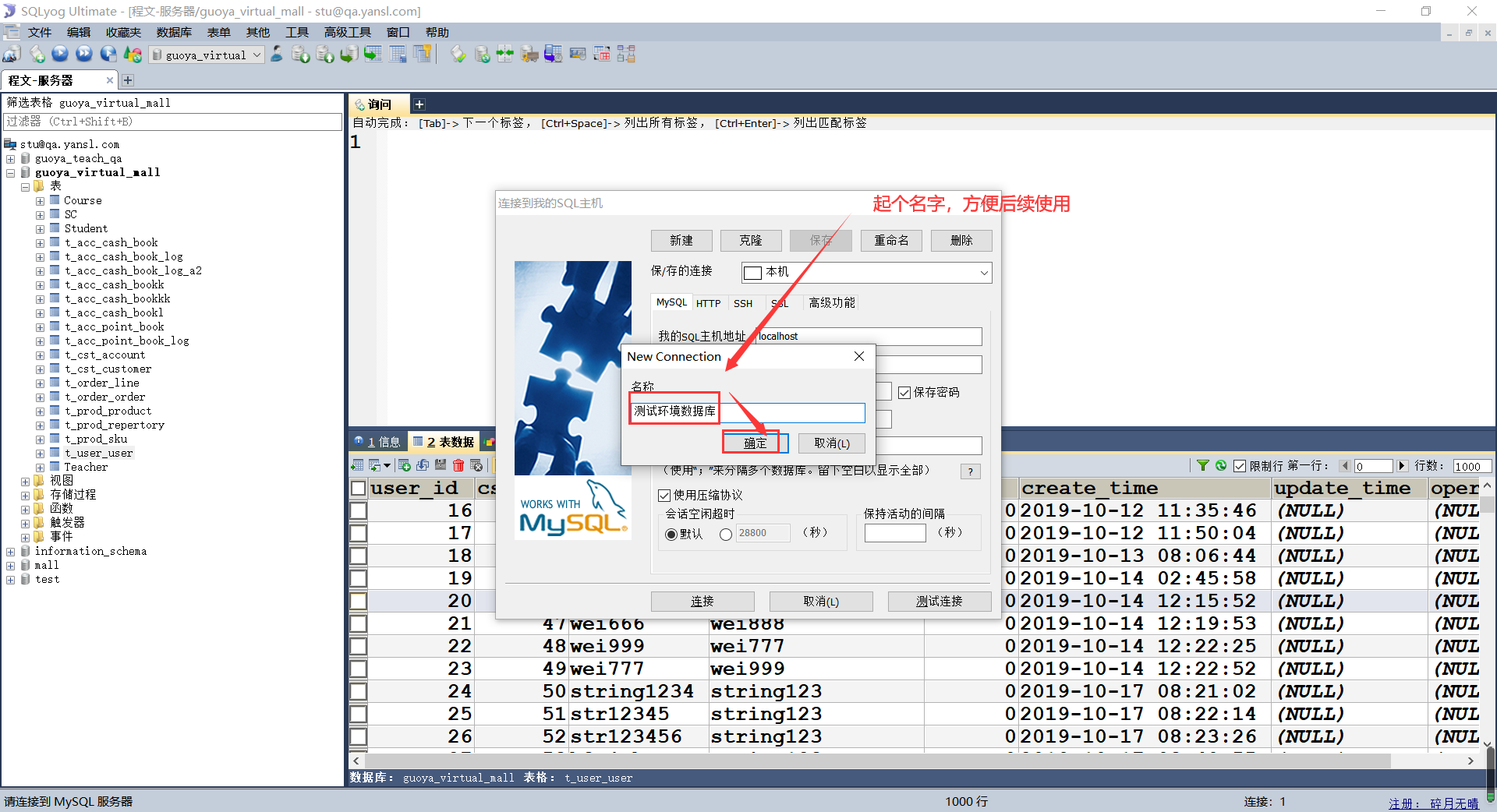Click the red trash delete-row icon

click(x=458, y=465)
